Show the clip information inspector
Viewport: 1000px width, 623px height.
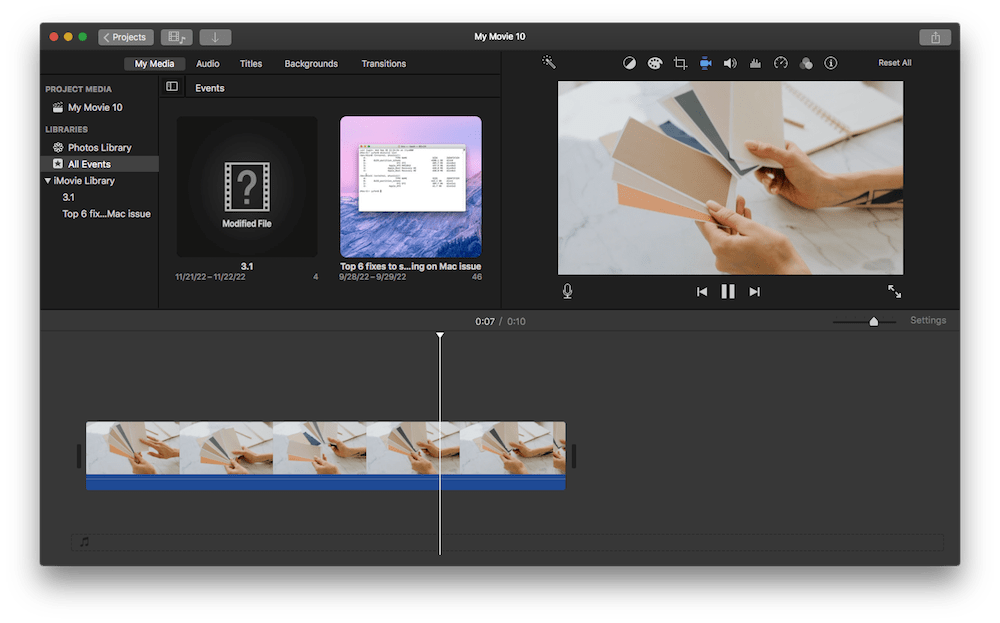pos(830,63)
